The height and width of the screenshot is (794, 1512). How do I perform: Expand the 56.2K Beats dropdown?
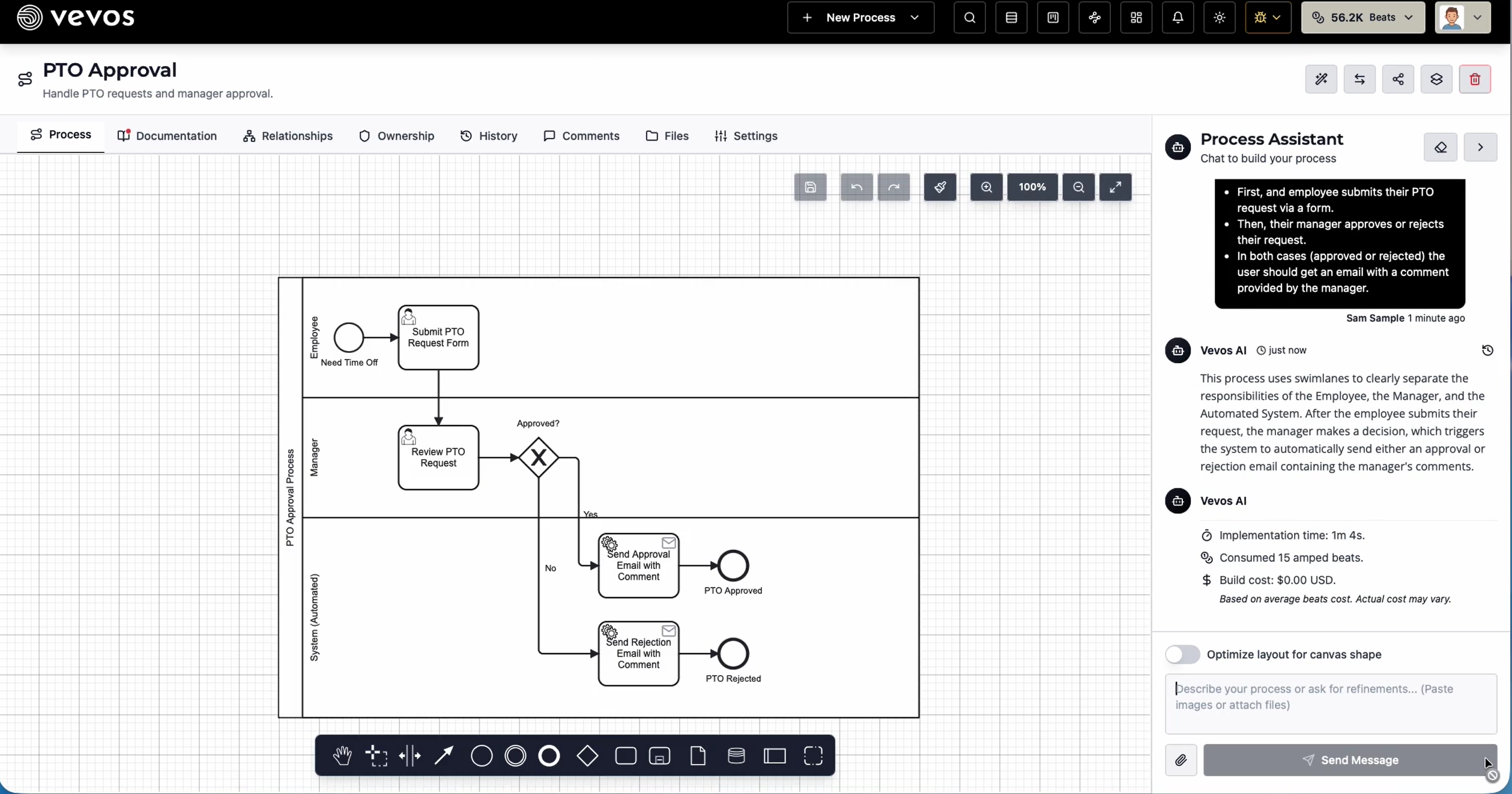pyautogui.click(x=1362, y=17)
